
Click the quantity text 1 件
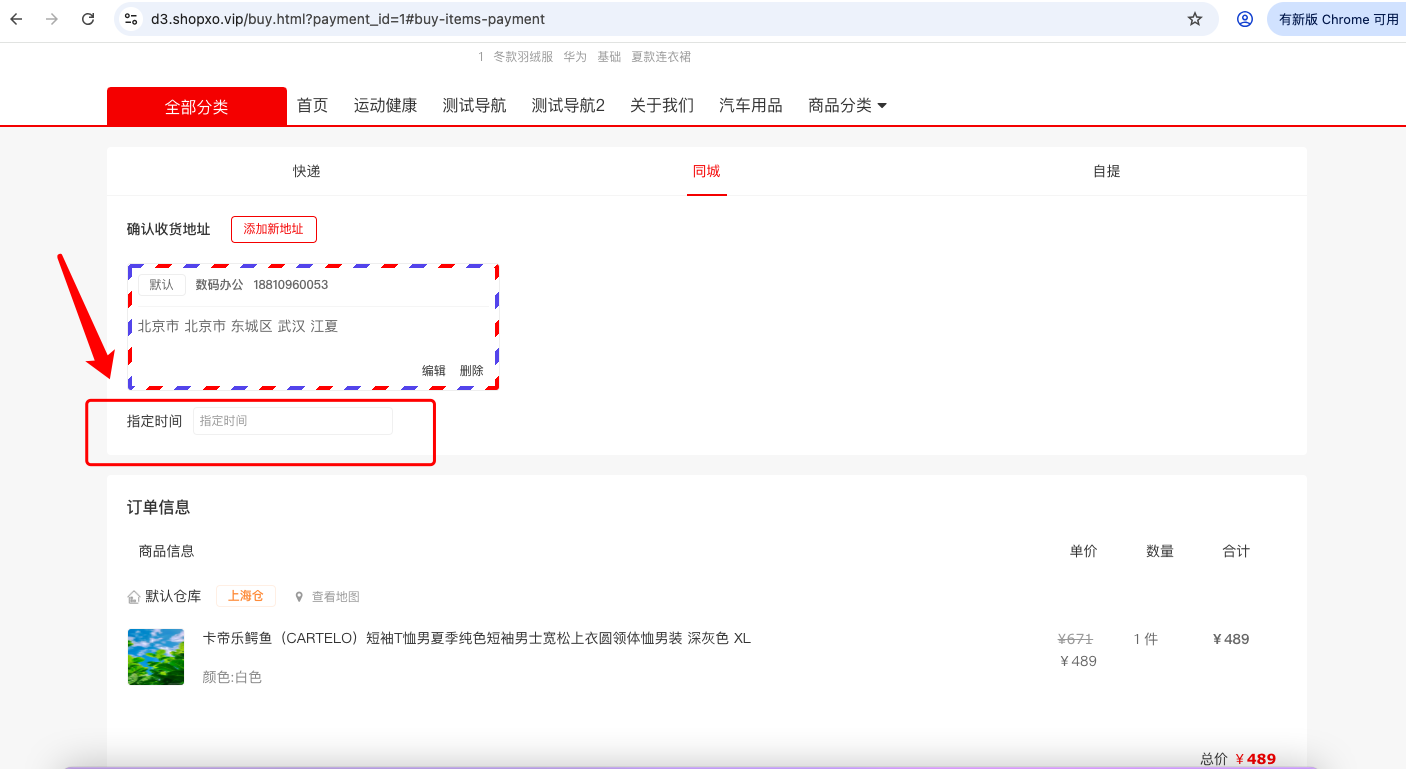pos(1146,639)
